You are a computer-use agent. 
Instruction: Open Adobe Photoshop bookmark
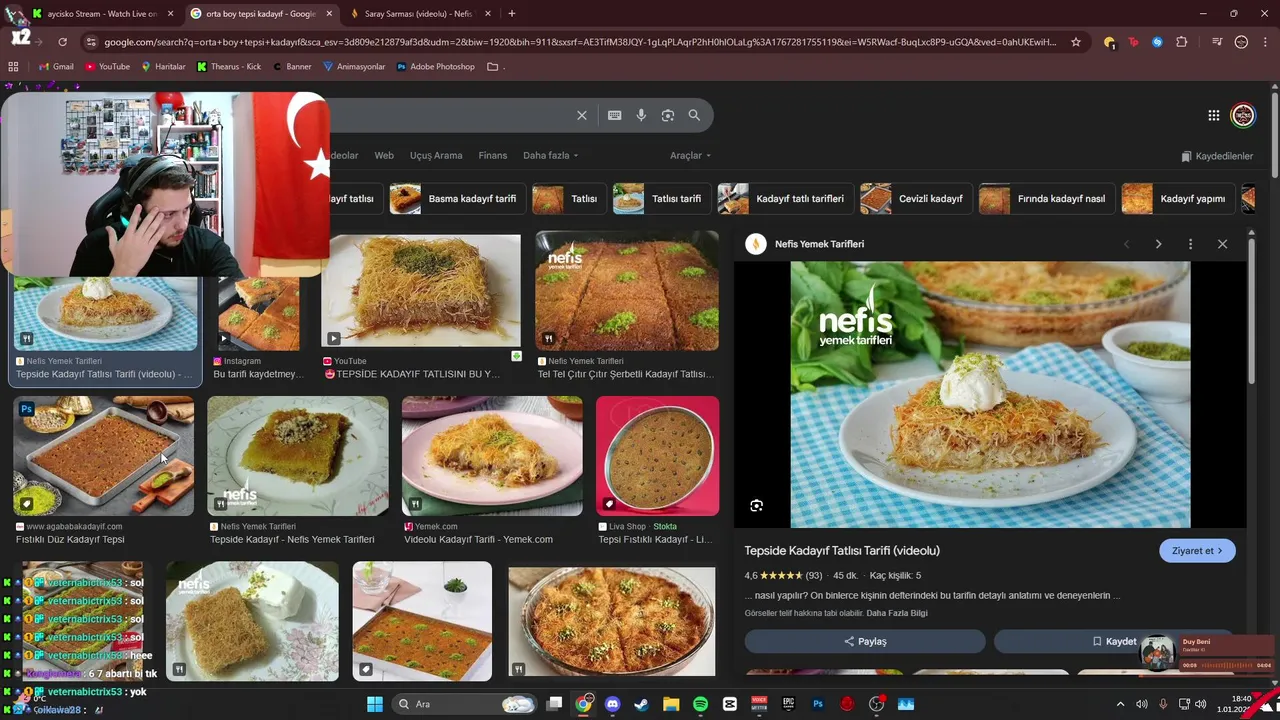click(x=436, y=67)
